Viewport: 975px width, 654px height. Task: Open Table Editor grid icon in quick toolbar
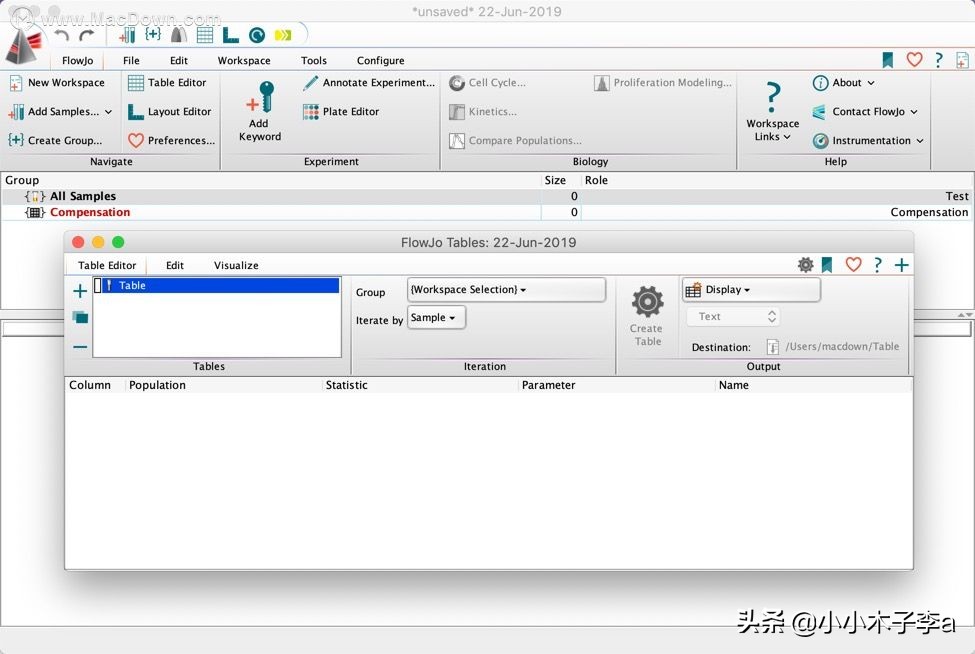(x=205, y=35)
